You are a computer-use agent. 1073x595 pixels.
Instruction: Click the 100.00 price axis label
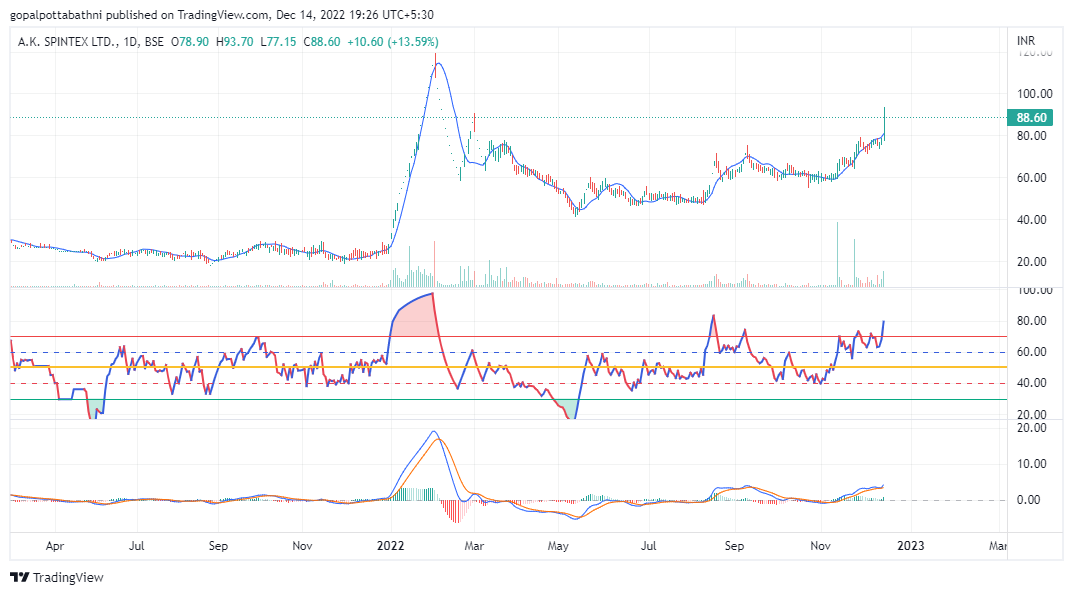(x=1034, y=94)
